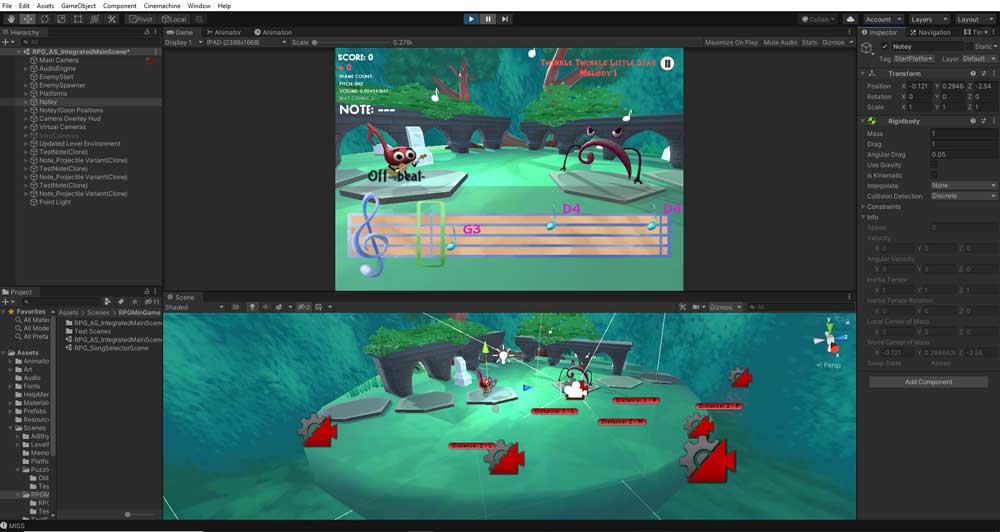Enable Use Gravity checkbox
The height and width of the screenshot is (532, 1000).
[x=934, y=165]
